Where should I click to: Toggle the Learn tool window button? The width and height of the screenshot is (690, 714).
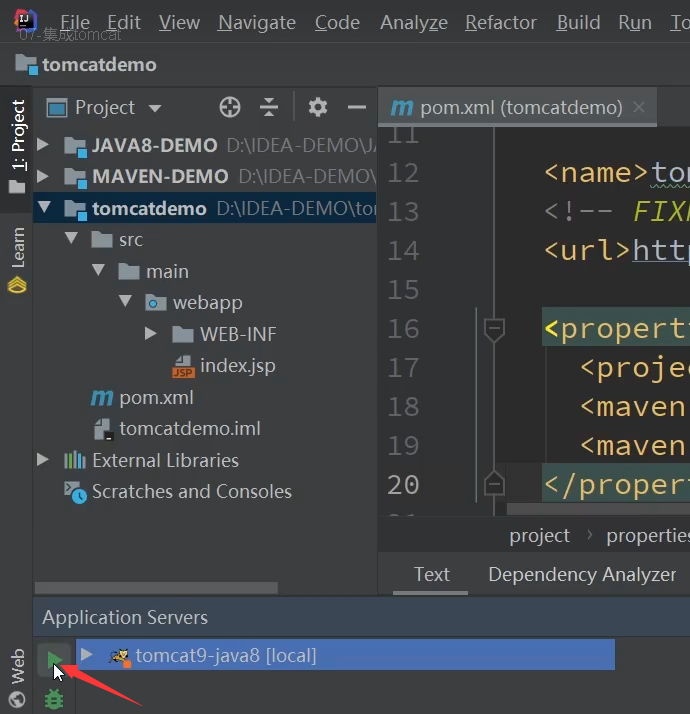(x=17, y=260)
